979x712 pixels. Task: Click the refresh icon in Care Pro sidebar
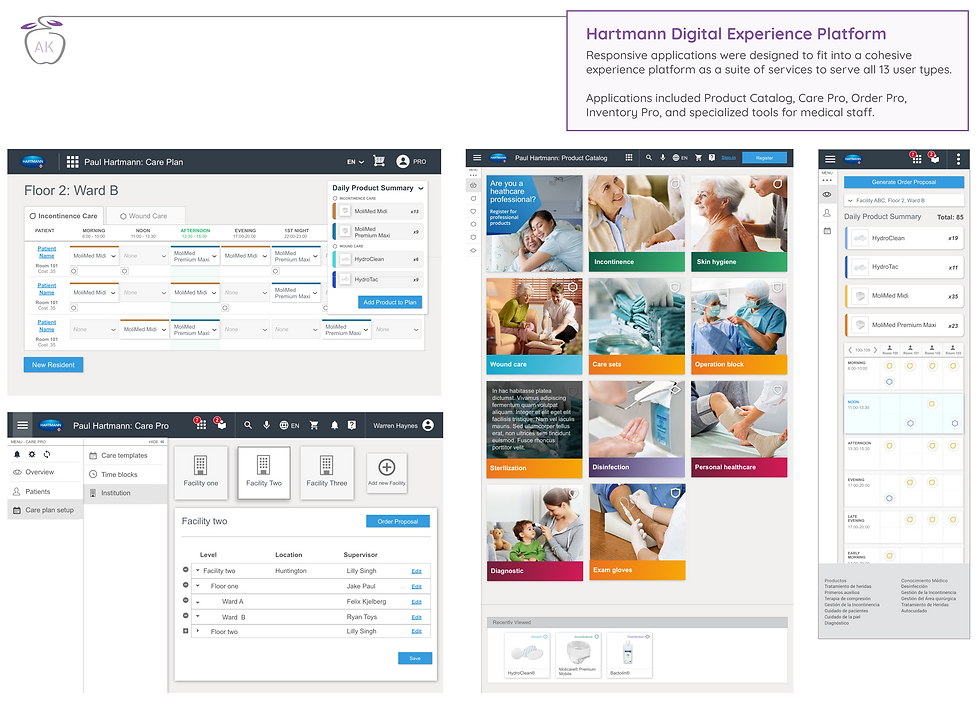(x=47, y=455)
